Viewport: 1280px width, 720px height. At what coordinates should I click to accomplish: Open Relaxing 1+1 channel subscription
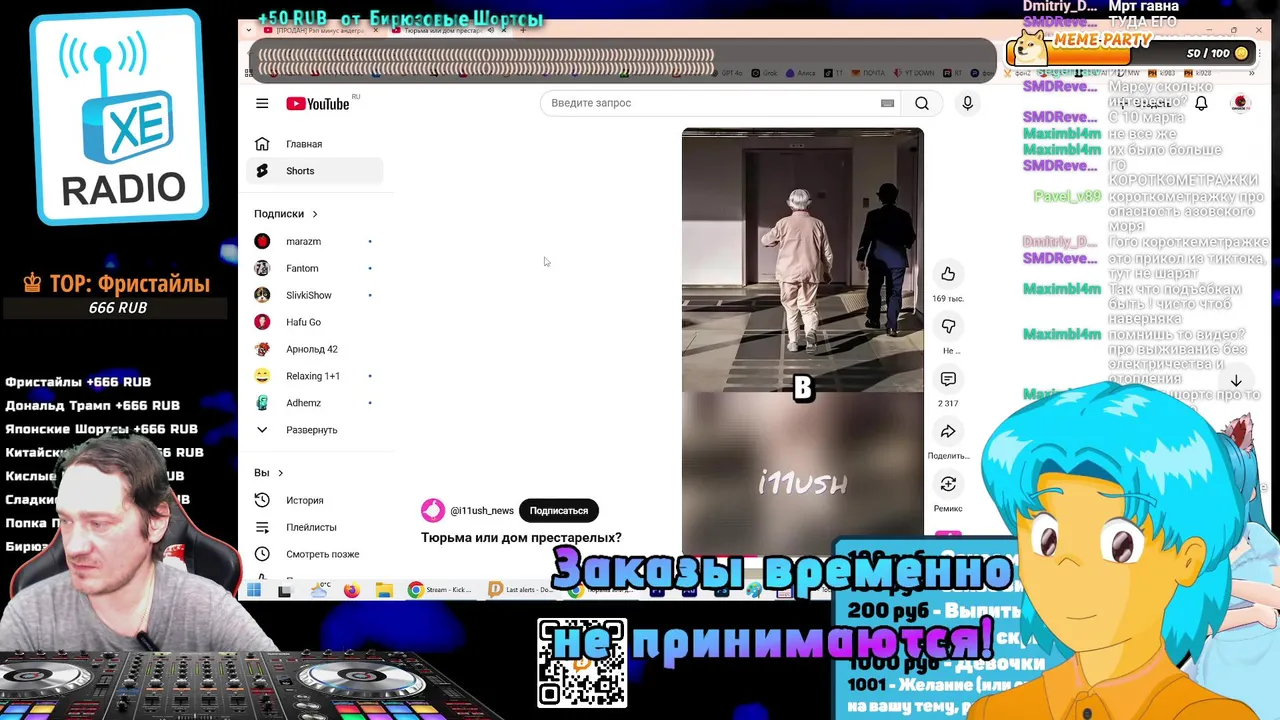tap(314, 376)
